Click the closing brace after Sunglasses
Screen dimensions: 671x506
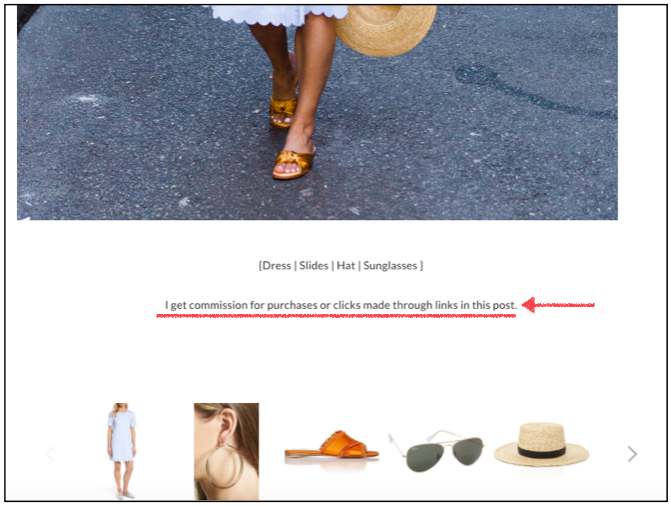coord(422,266)
